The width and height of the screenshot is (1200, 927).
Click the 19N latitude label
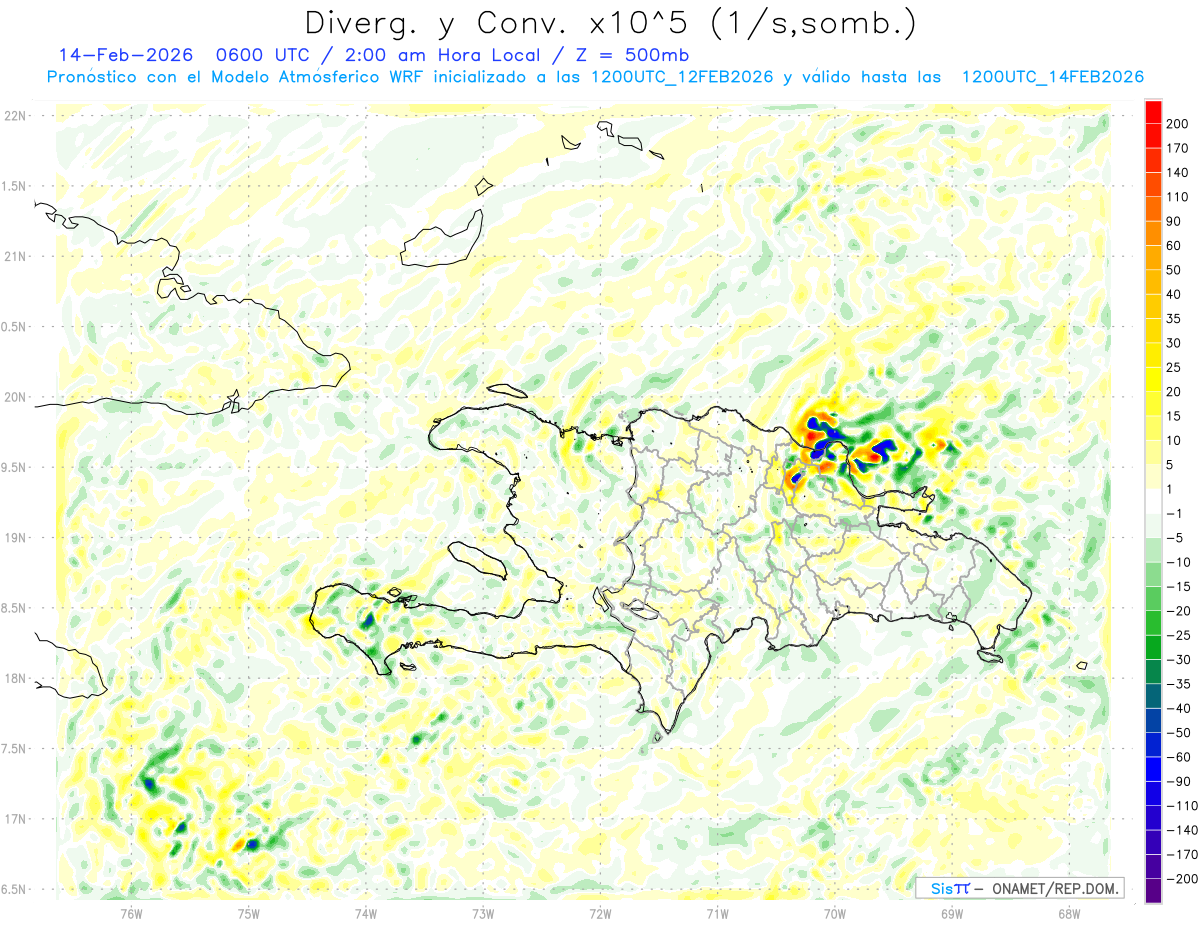pyautogui.click(x=15, y=538)
